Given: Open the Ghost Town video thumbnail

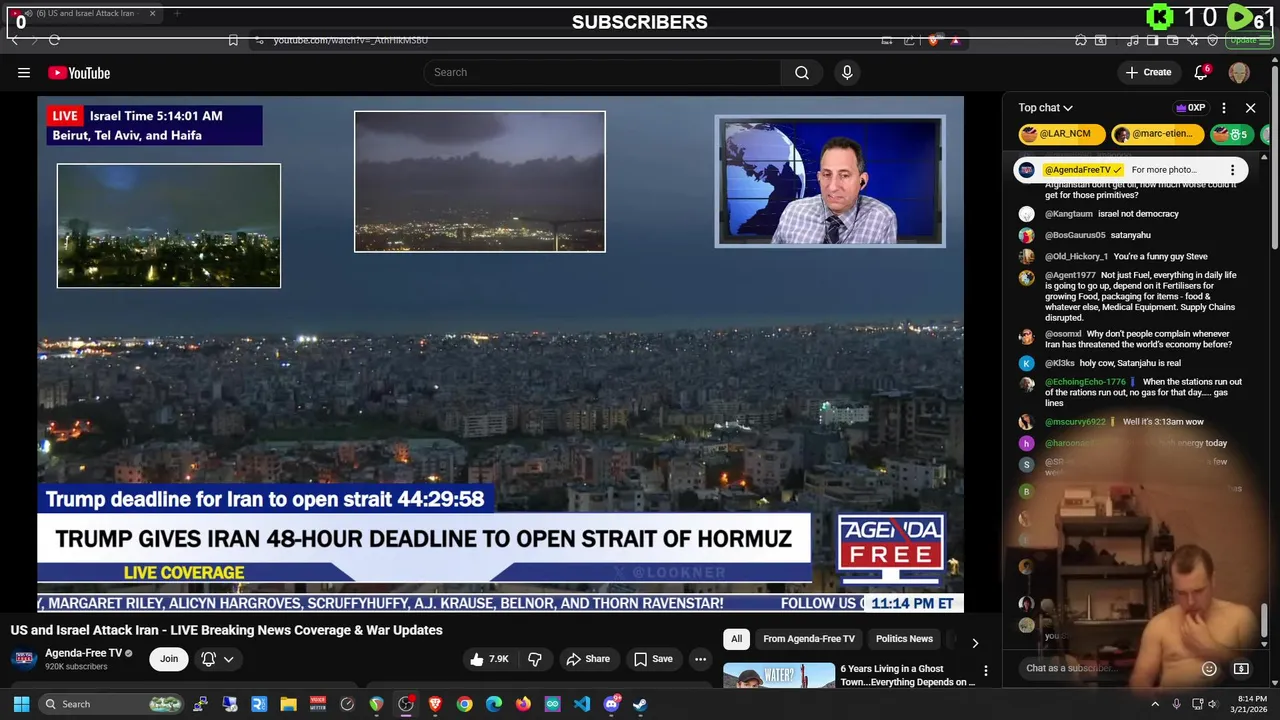Looking at the screenshot, I should pos(779,675).
